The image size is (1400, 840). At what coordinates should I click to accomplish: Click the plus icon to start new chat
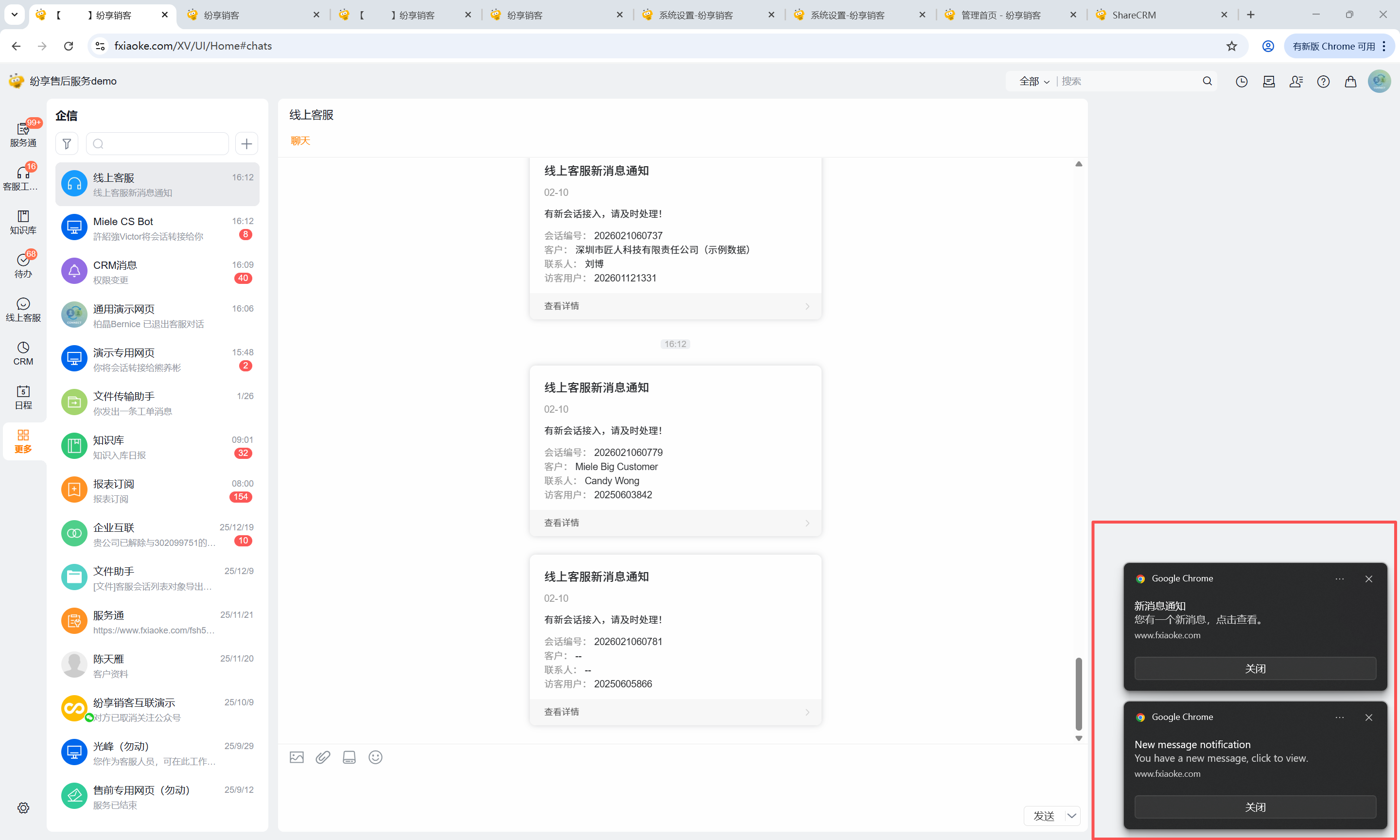click(247, 144)
